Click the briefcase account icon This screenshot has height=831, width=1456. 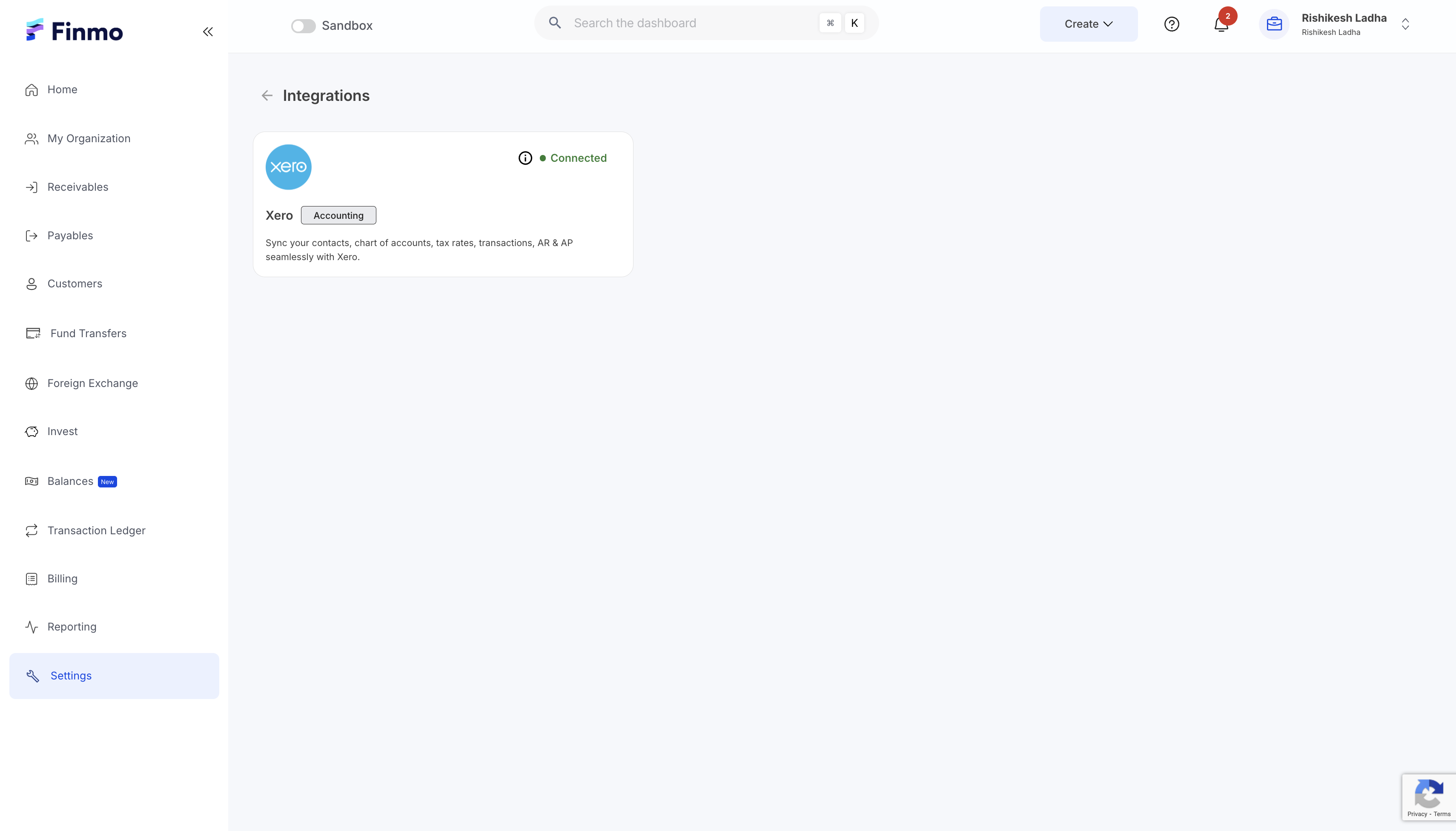point(1274,24)
